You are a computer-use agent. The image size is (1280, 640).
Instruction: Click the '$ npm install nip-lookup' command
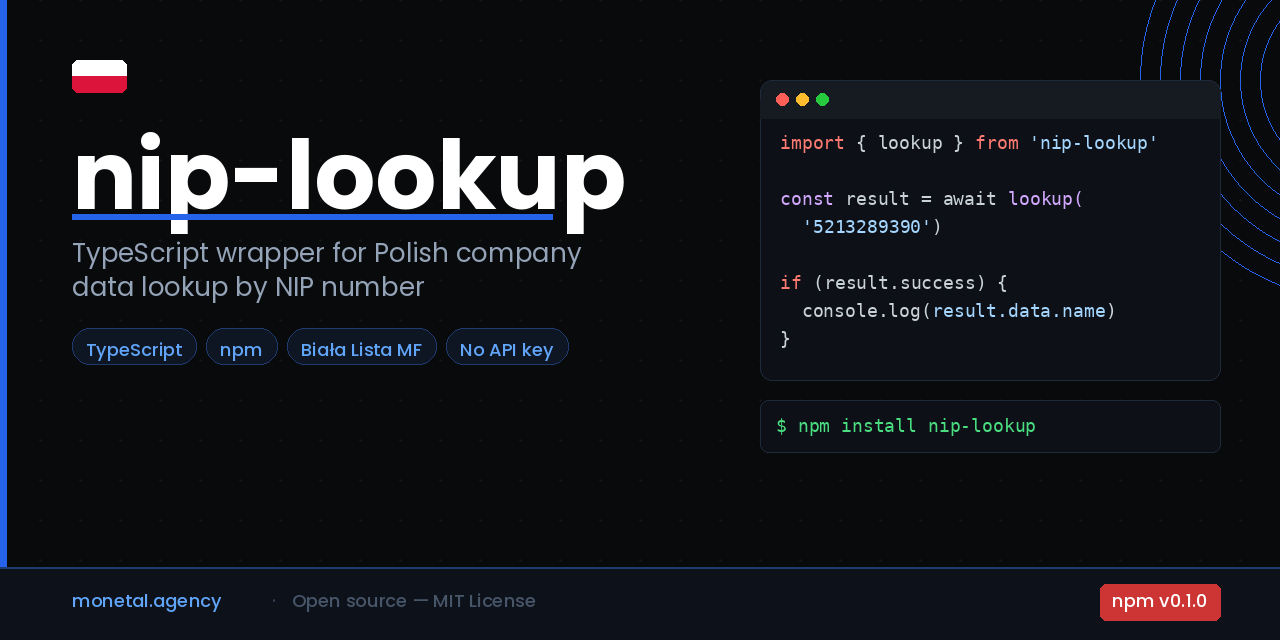point(906,426)
